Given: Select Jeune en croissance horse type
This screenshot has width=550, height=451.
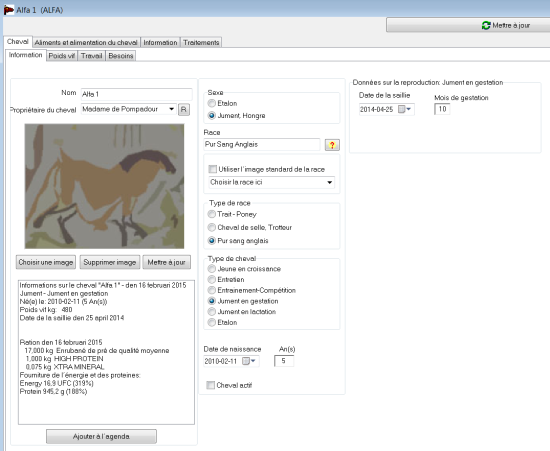Looking at the screenshot, I should [x=212, y=269].
